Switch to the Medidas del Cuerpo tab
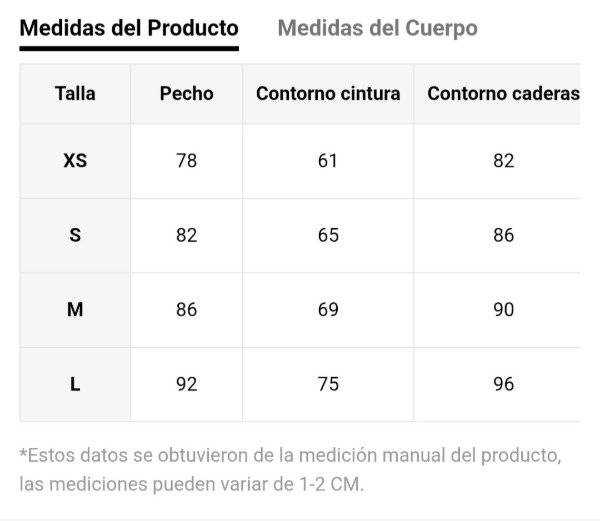Image resolution: width=600 pixels, height=521 pixels. coord(377,28)
